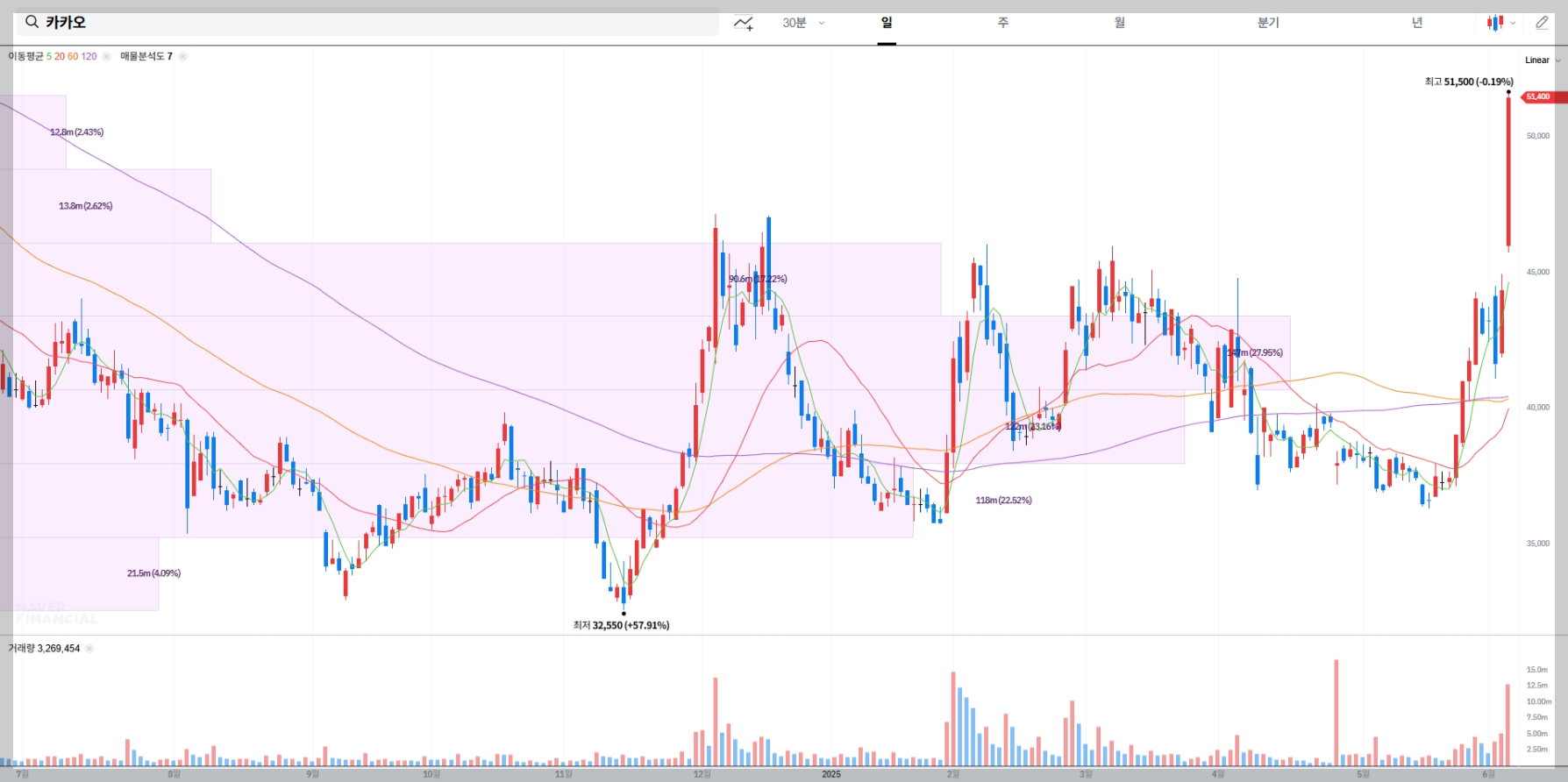The height and width of the screenshot is (782, 1568).
Task: Click the 35,000 price axis label
Action: coord(1537,544)
